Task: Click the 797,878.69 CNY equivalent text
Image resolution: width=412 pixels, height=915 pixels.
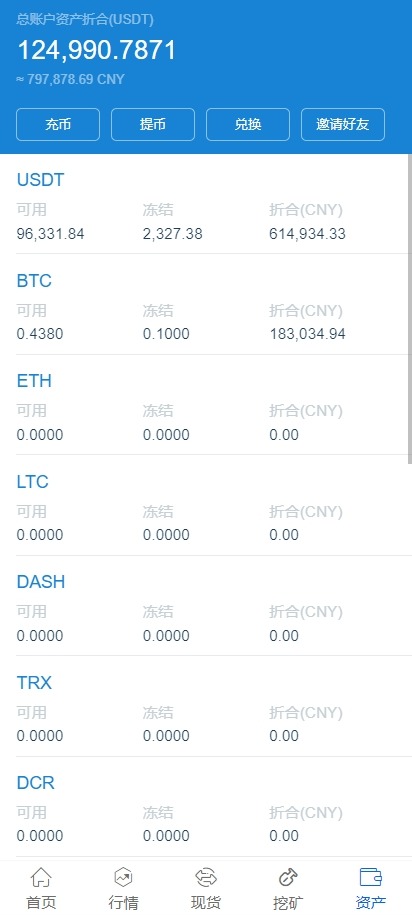Action: click(x=71, y=79)
